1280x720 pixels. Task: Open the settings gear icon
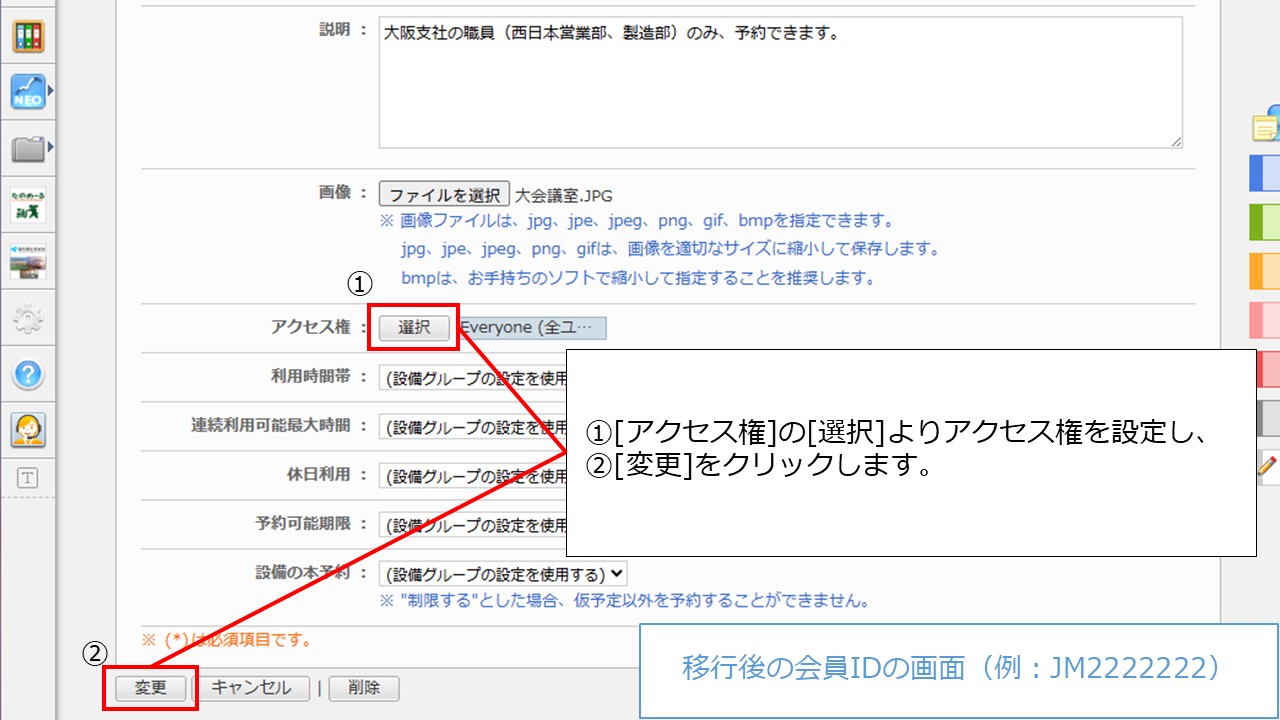(x=28, y=319)
